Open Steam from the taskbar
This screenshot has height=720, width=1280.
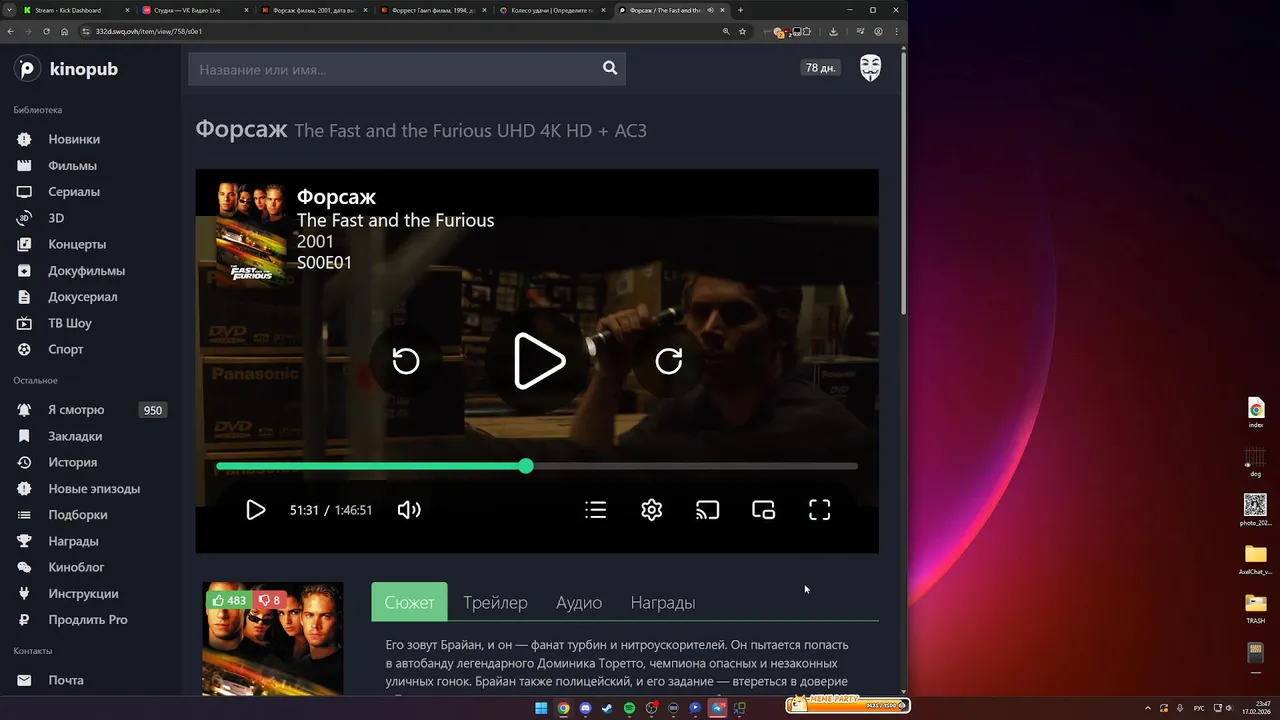coord(607,708)
